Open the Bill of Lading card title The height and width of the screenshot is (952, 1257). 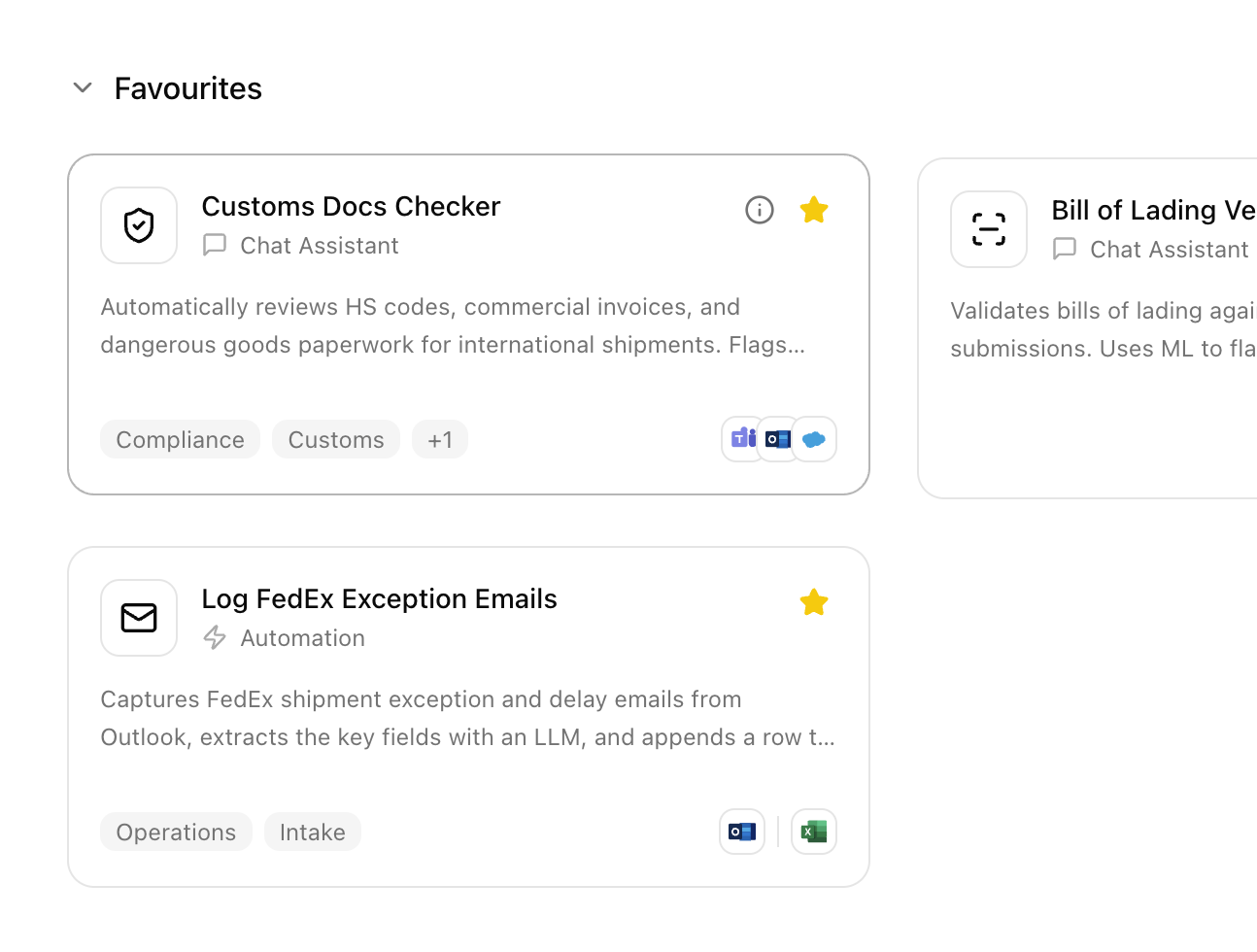pyautogui.click(x=1154, y=210)
